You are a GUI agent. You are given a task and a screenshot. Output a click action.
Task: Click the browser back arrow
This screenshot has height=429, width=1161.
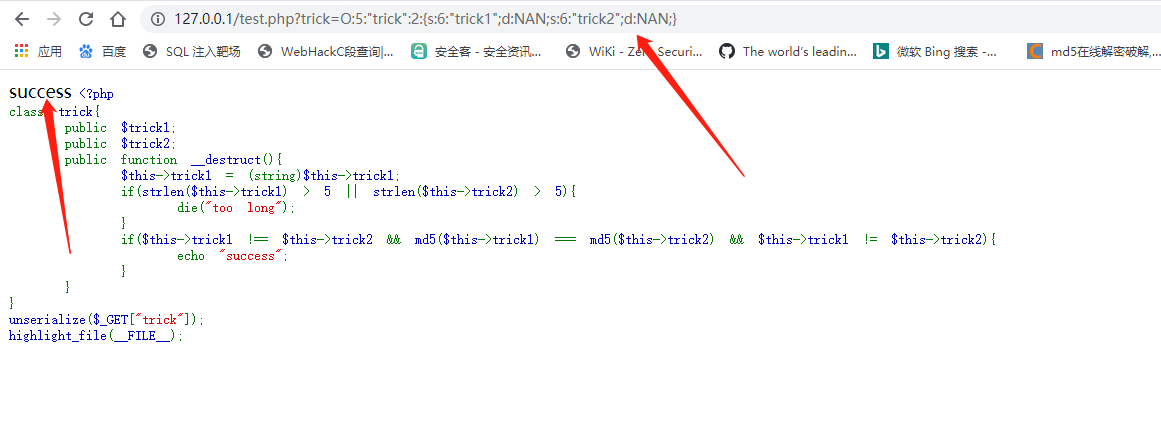[21, 19]
